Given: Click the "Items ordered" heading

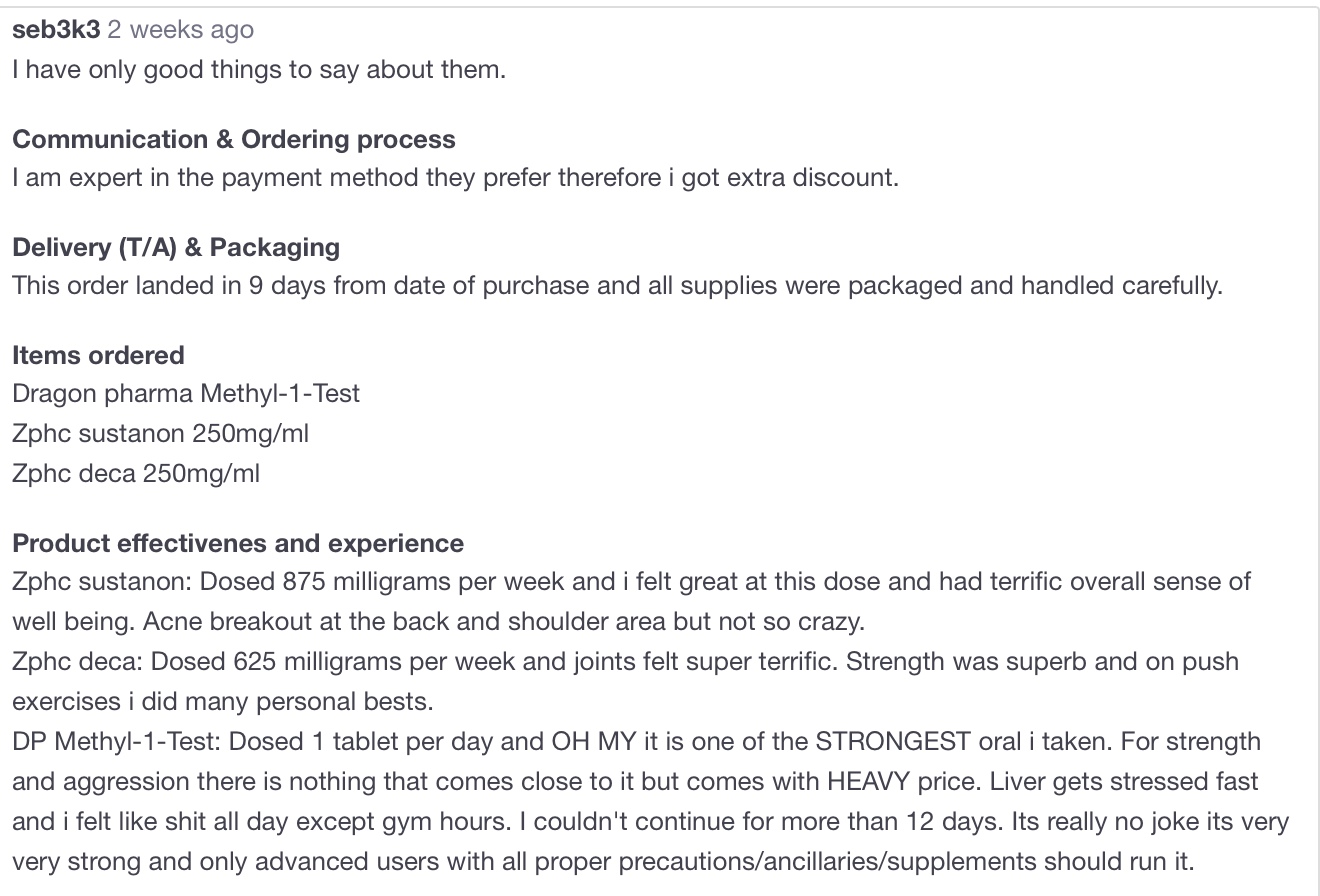Looking at the screenshot, I should (x=98, y=355).
